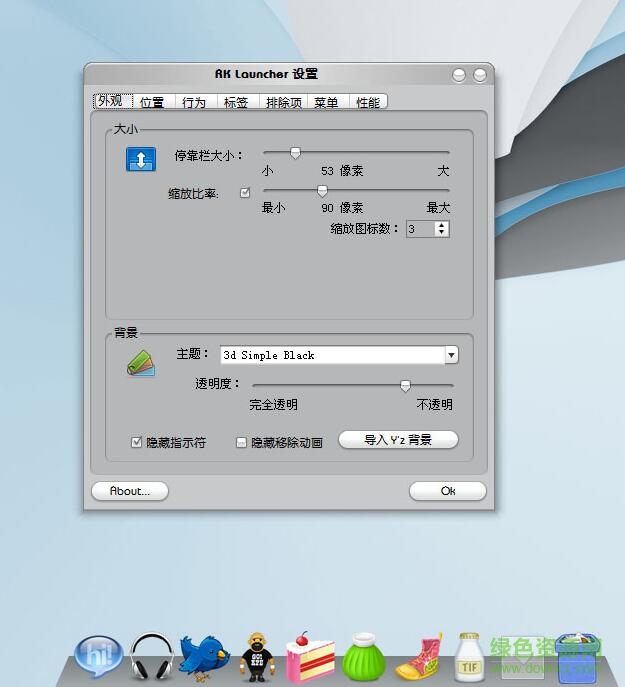The width and height of the screenshot is (625, 687).
Task: Uncheck the 隐藏指示符 checkbox
Action: pos(137,442)
